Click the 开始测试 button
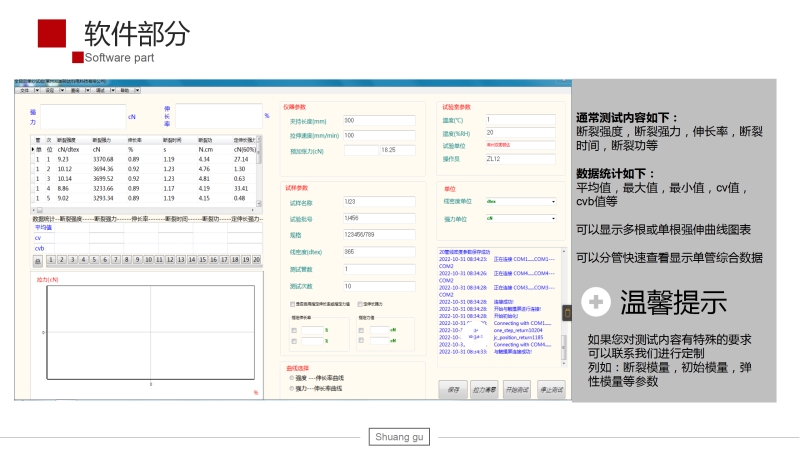The image size is (800, 450). point(515,388)
